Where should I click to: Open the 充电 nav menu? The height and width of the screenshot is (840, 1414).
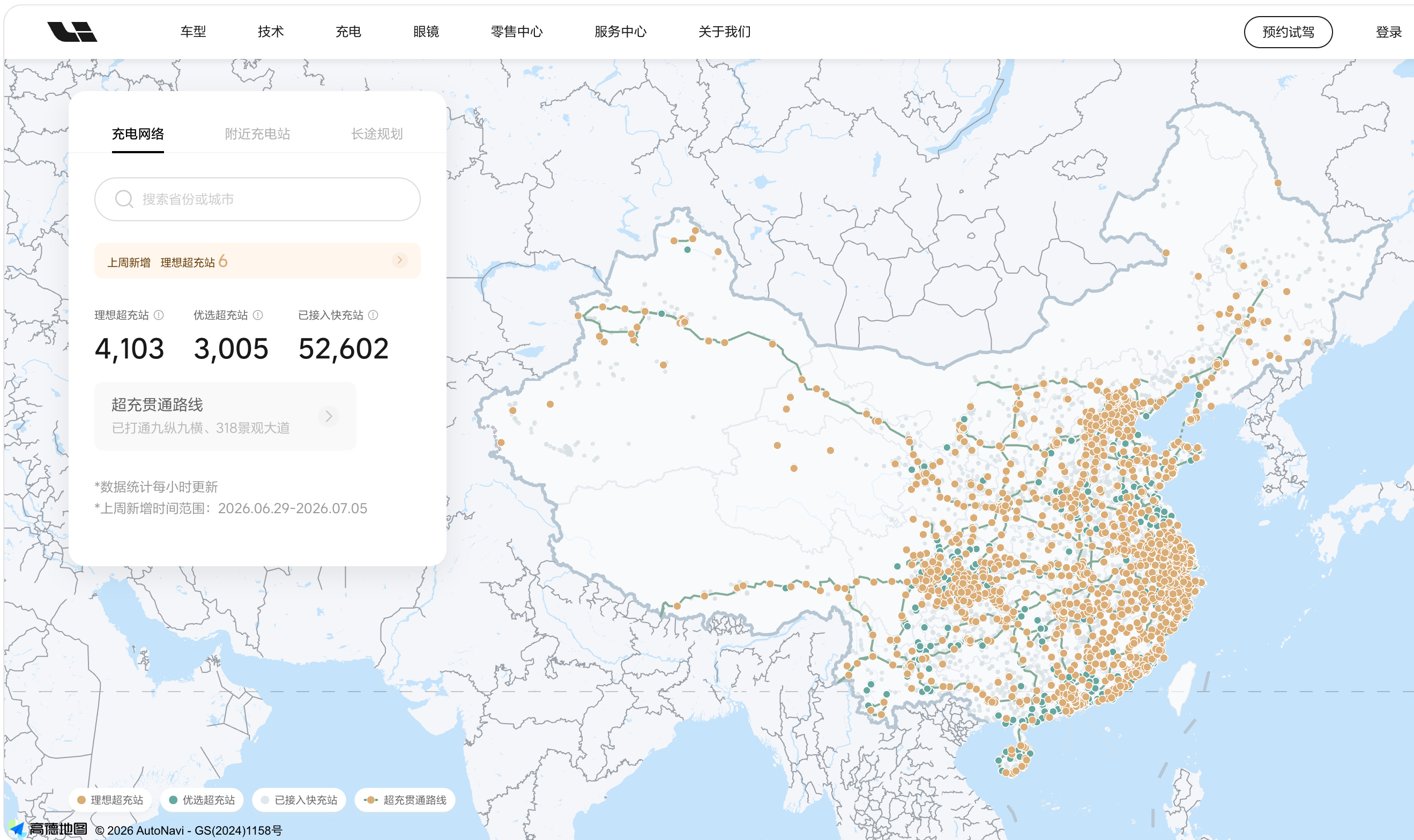click(x=348, y=32)
